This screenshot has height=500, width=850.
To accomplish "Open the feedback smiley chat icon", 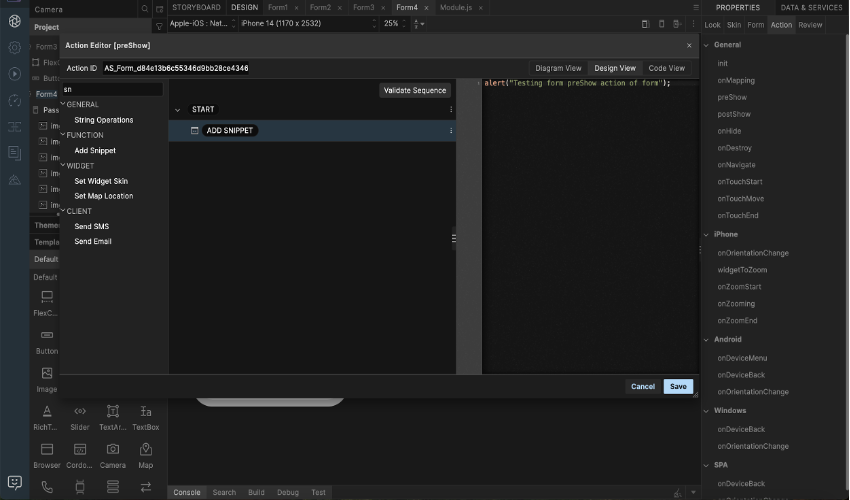I will pos(15,482).
